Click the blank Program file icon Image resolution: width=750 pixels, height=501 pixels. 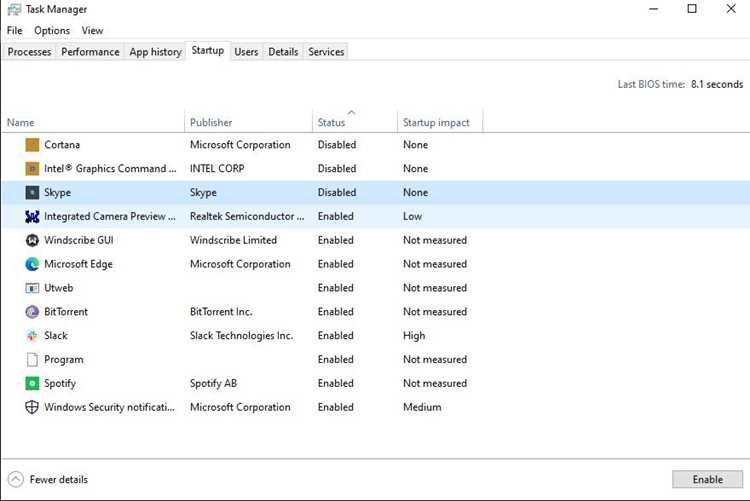click(32, 359)
